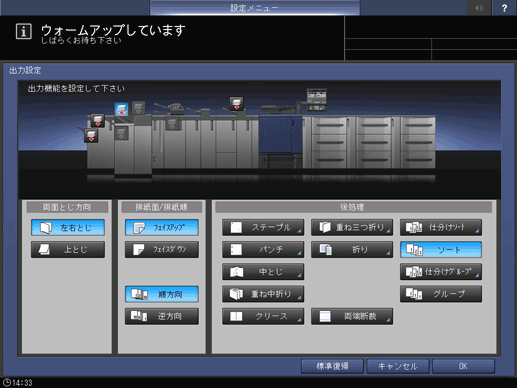
Task: Select 左右とじ binding direction
Action: 68,228
